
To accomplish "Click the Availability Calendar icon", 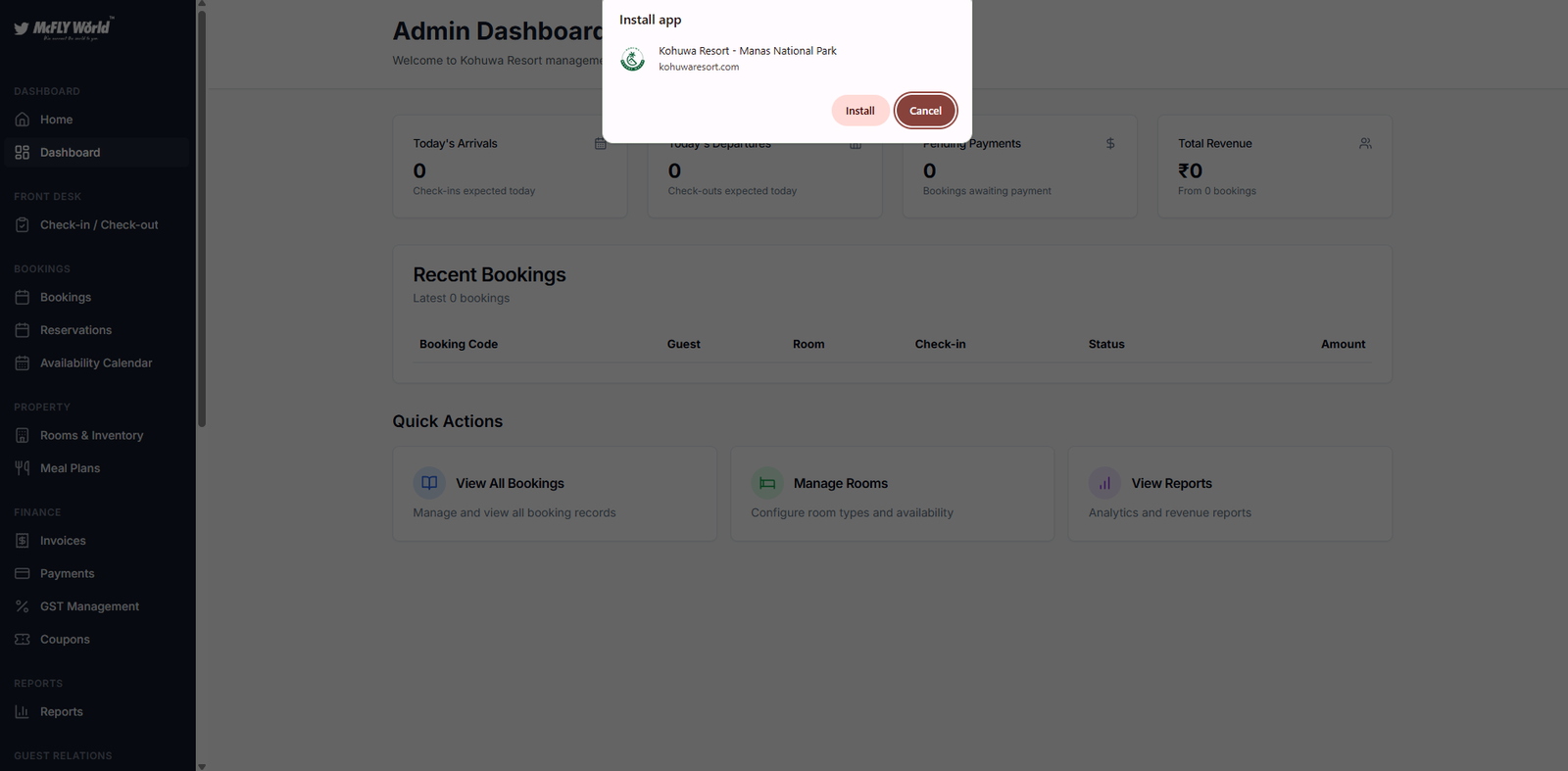I will tap(23, 363).
